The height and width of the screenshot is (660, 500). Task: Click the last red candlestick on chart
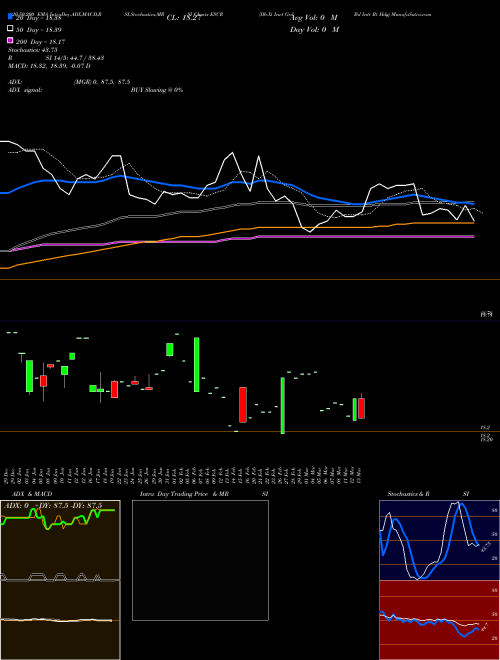[x=361, y=408]
